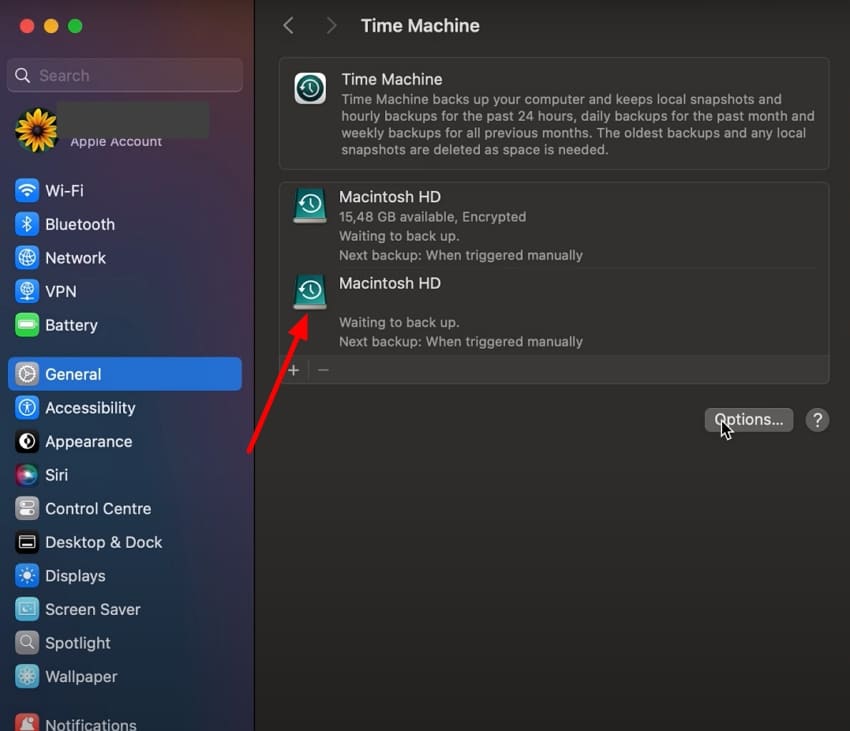Open the Control Centre icon
850x731 pixels.
coord(27,509)
